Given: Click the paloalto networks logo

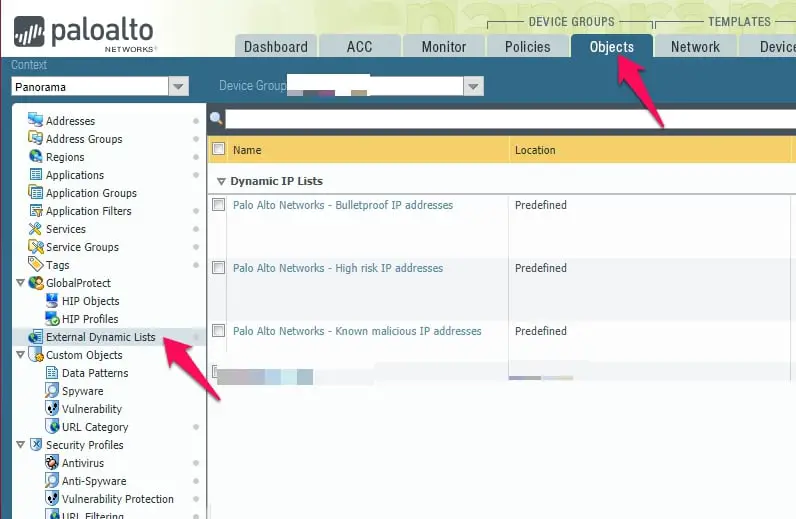Looking at the screenshot, I should [84, 33].
